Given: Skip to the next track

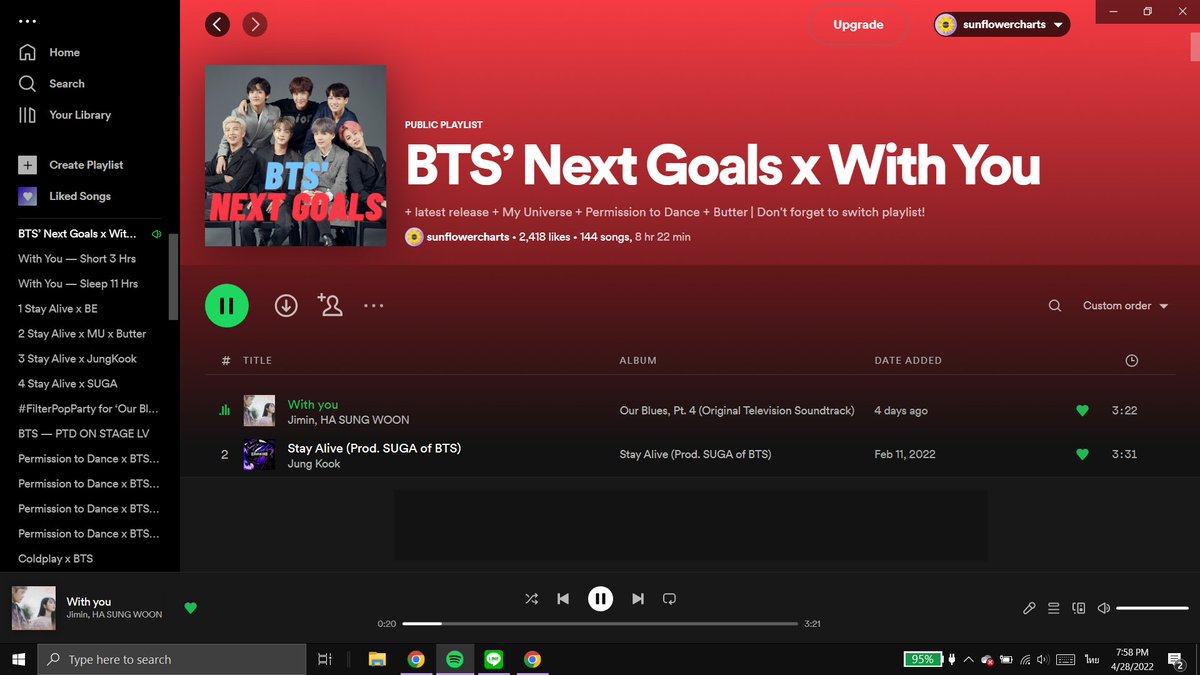Looking at the screenshot, I should tap(638, 598).
